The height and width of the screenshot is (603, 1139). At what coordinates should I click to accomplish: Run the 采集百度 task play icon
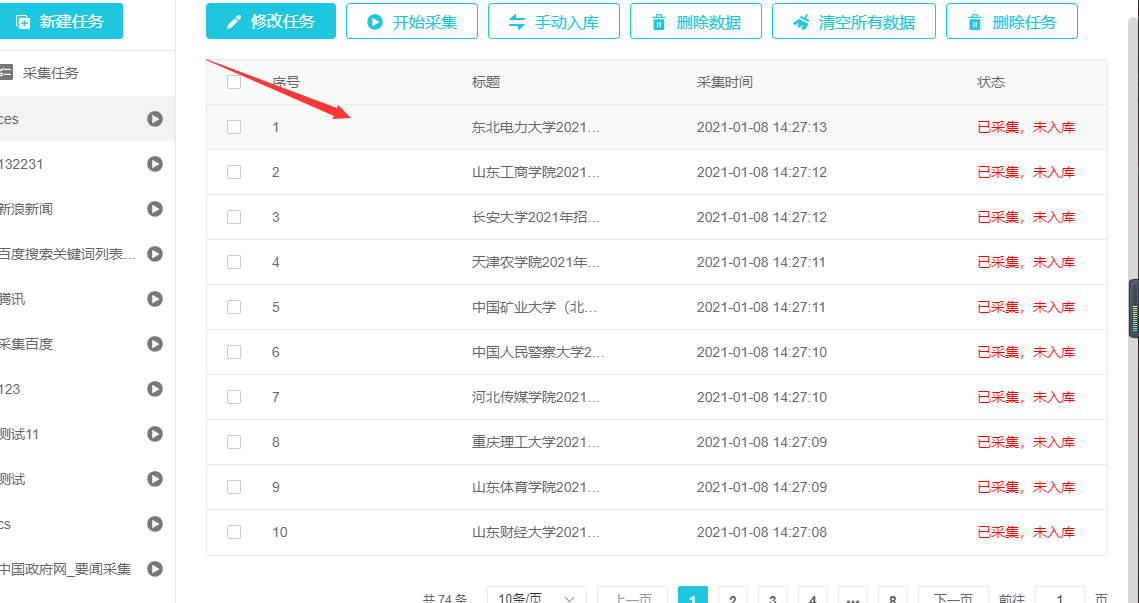[155, 344]
